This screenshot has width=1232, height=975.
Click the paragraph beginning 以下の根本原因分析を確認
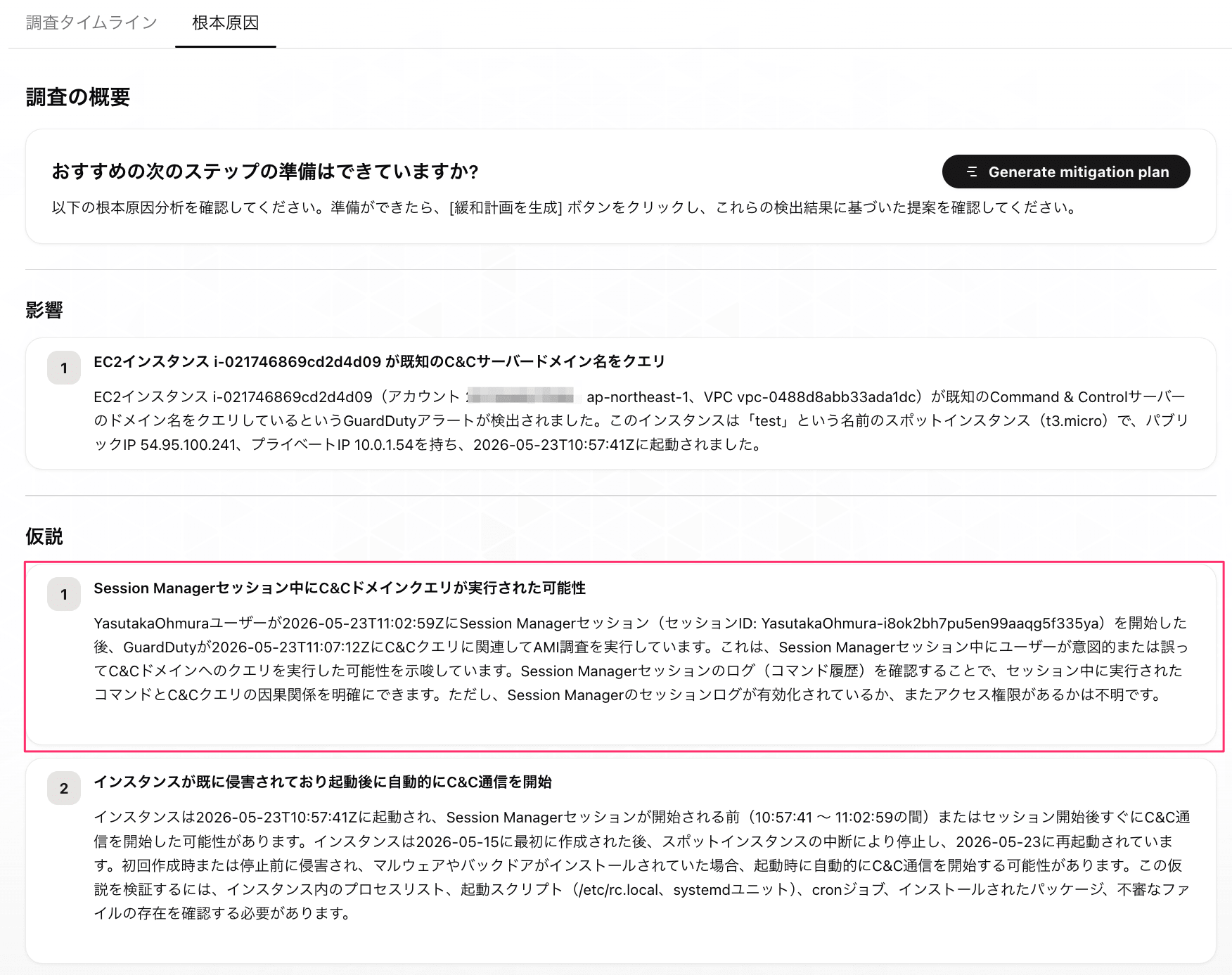566,207
